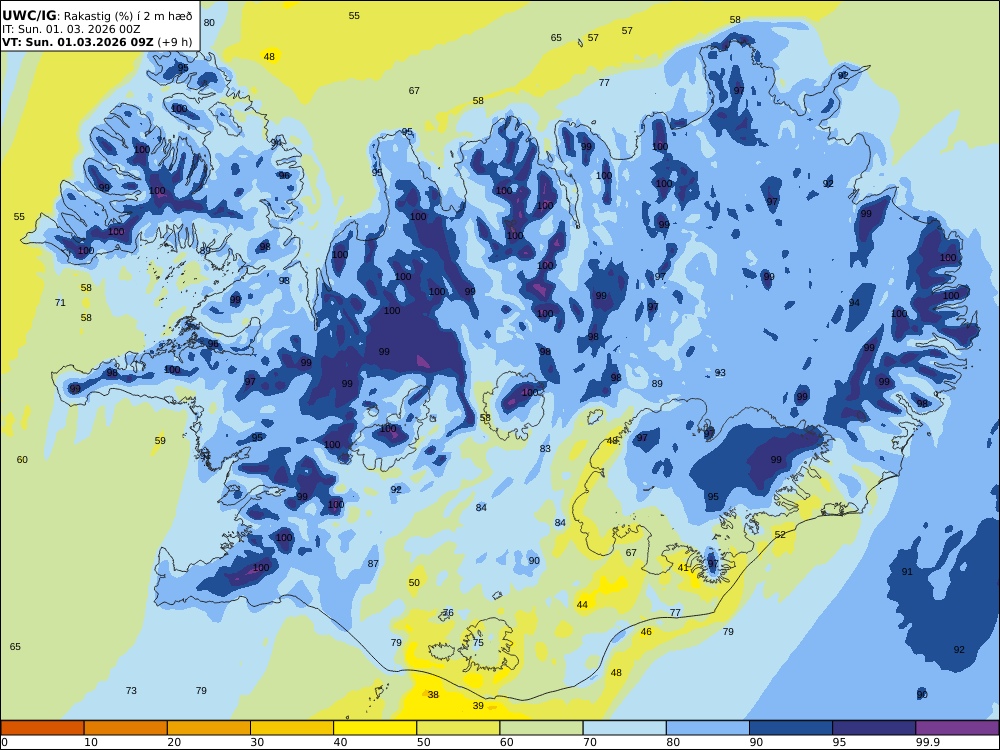Select the map value 87 in the south
The width and height of the screenshot is (1000, 750).
[373, 563]
